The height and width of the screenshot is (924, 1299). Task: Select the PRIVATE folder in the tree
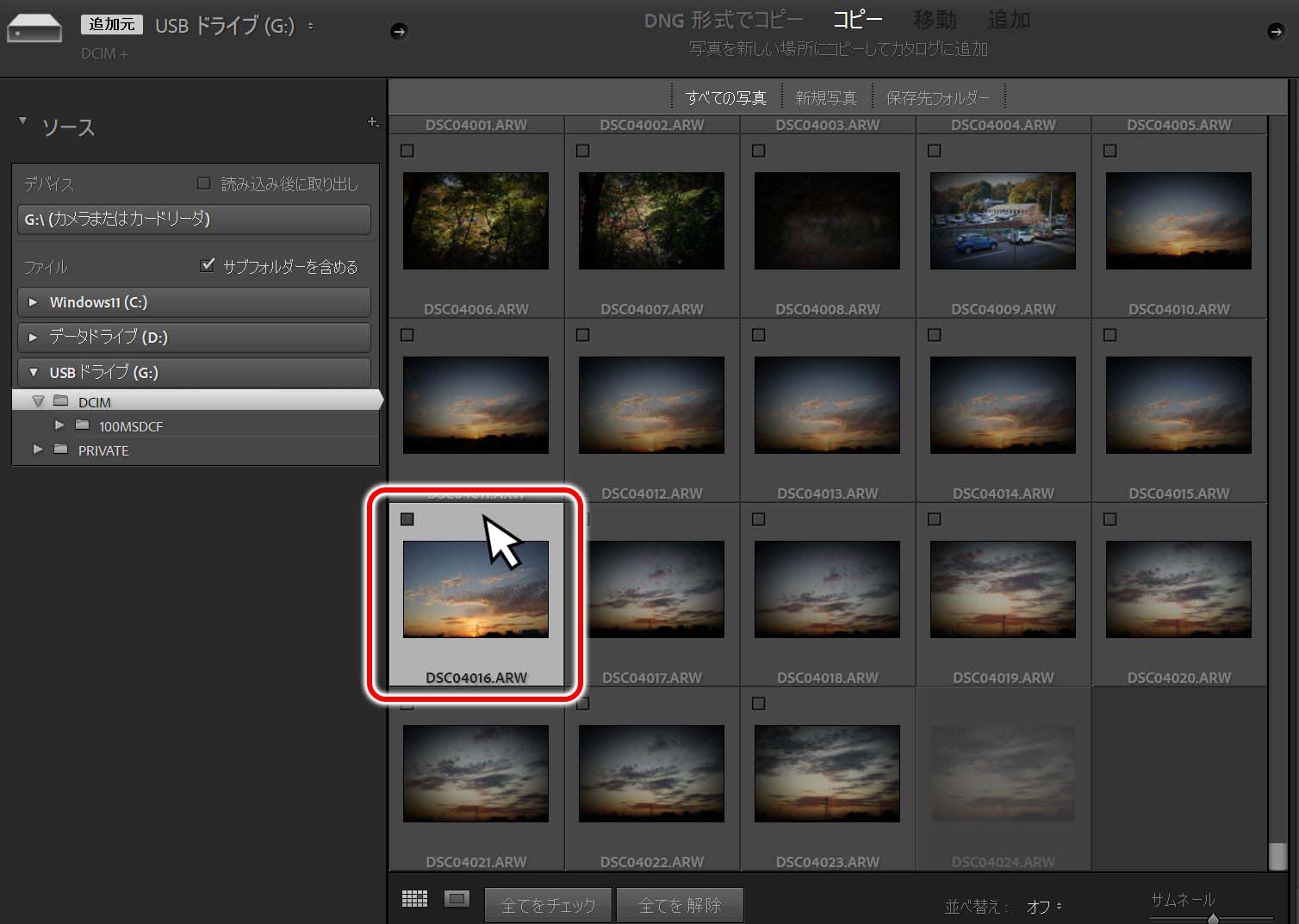click(196, 450)
